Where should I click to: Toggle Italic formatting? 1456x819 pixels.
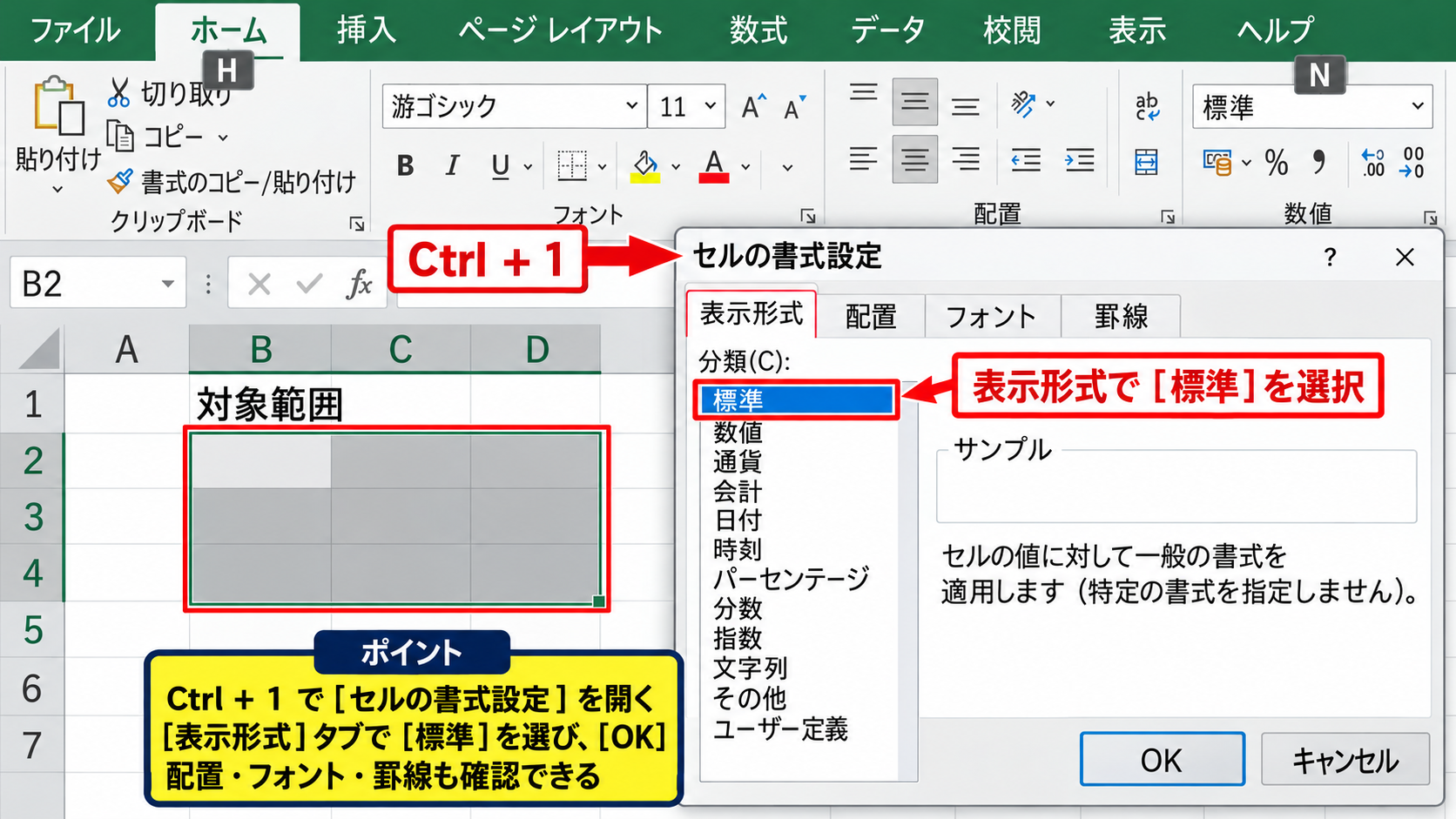(x=452, y=165)
